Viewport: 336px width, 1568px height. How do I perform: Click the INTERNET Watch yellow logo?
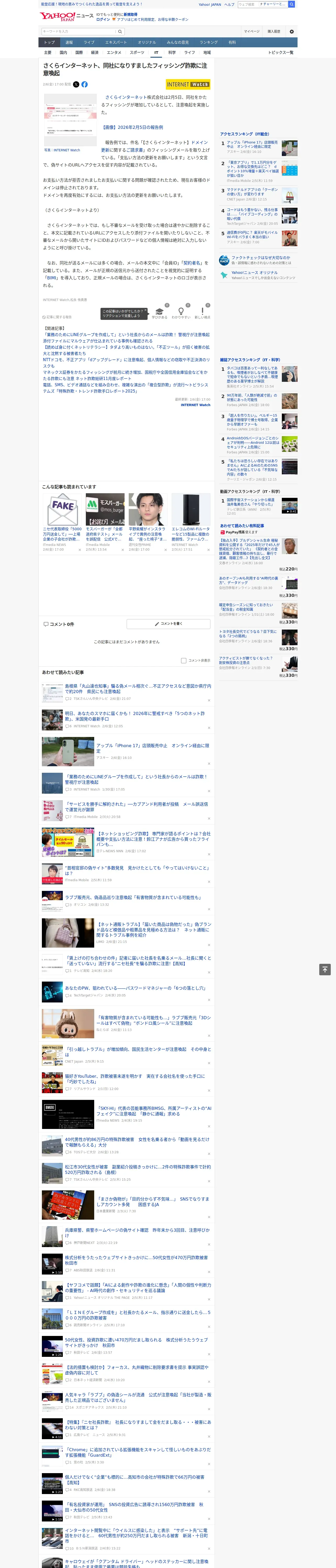point(188,85)
